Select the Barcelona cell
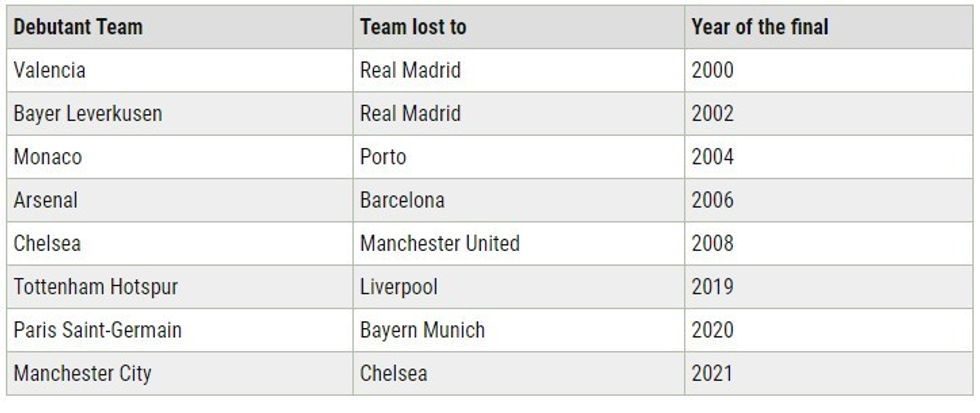The image size is (980, 413). pos(402,200)
